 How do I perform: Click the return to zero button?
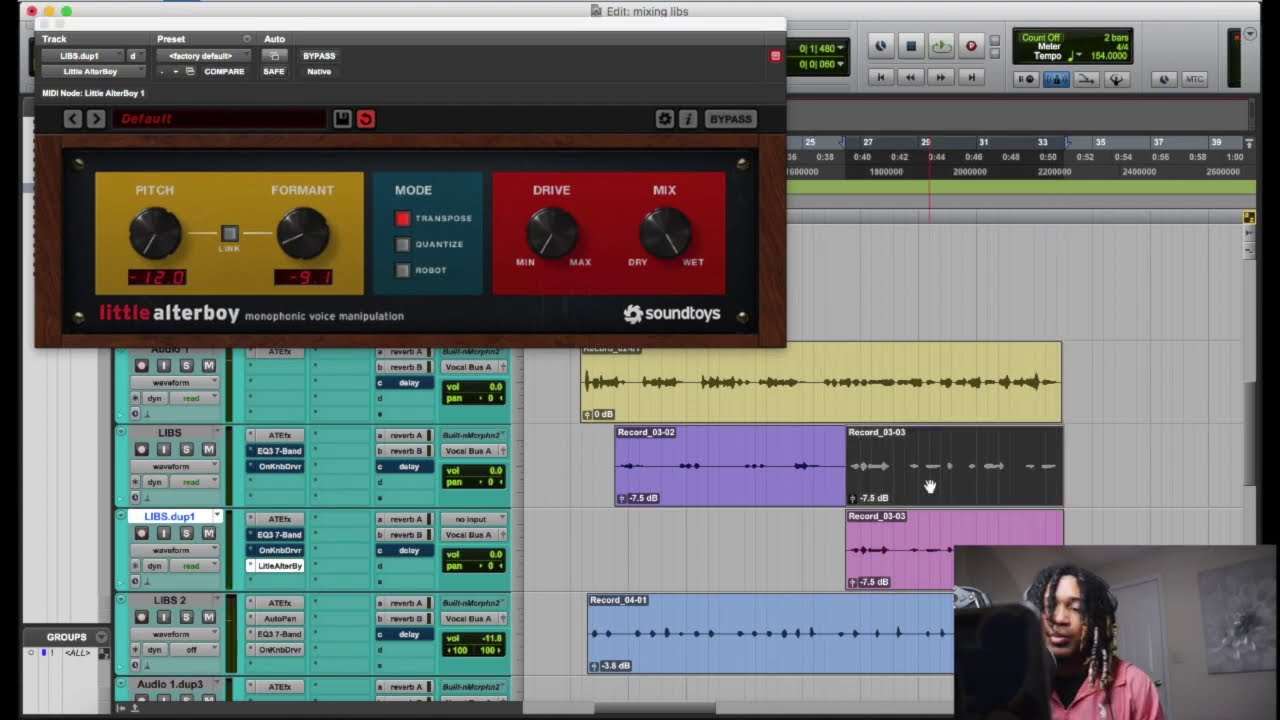(x=881, y=77)
